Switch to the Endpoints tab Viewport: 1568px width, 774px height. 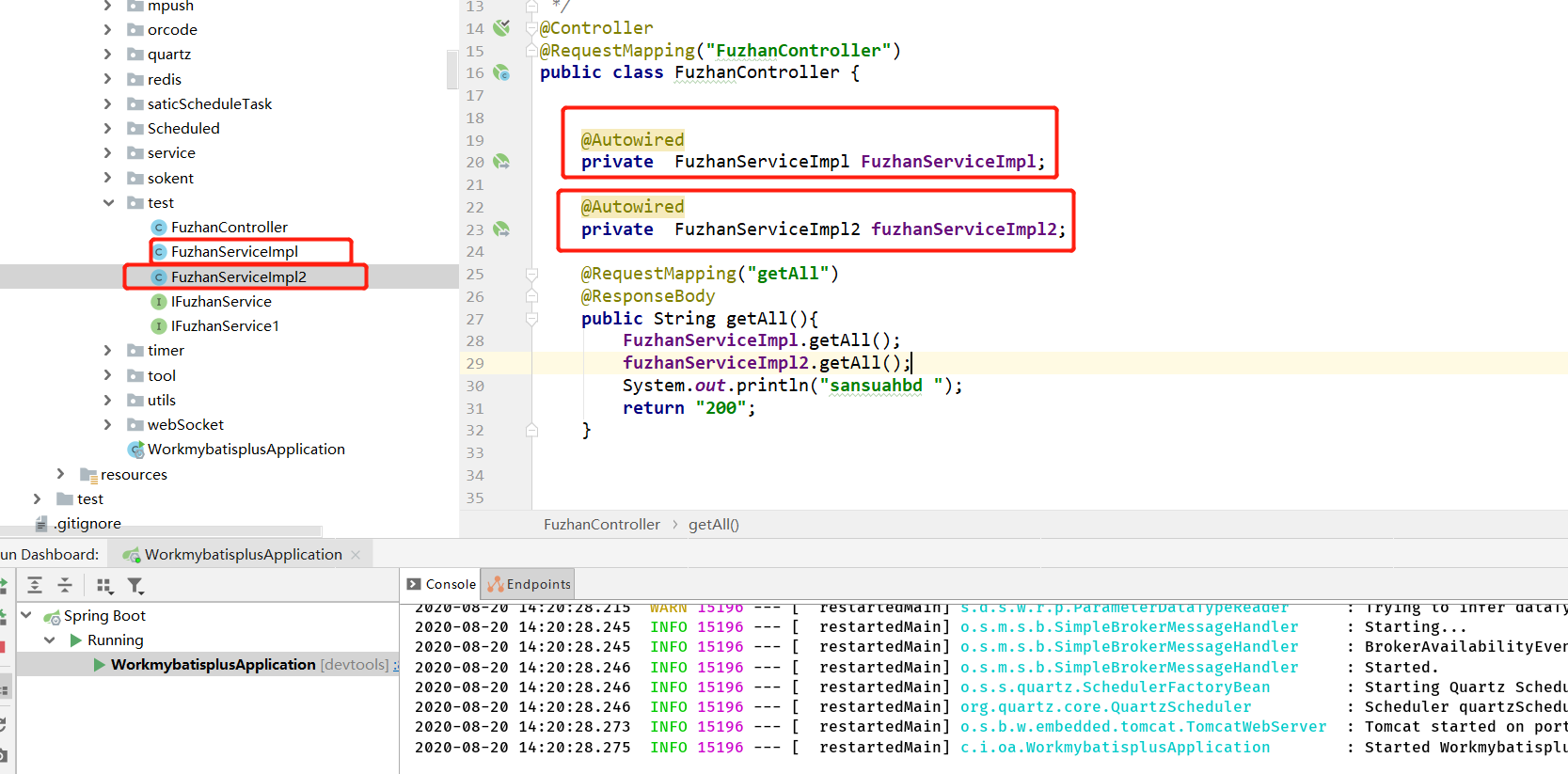pos(528,584)
